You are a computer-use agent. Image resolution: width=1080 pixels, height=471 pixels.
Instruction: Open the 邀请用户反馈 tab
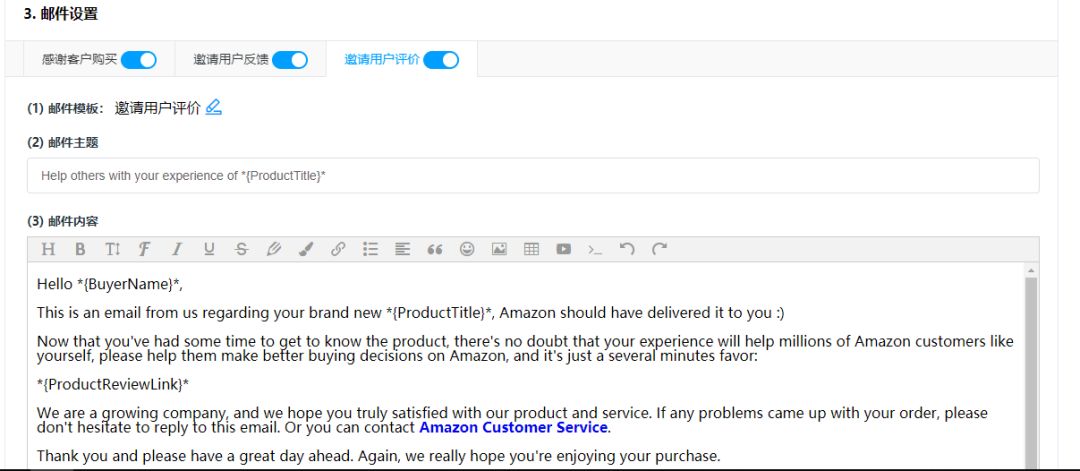231,60
